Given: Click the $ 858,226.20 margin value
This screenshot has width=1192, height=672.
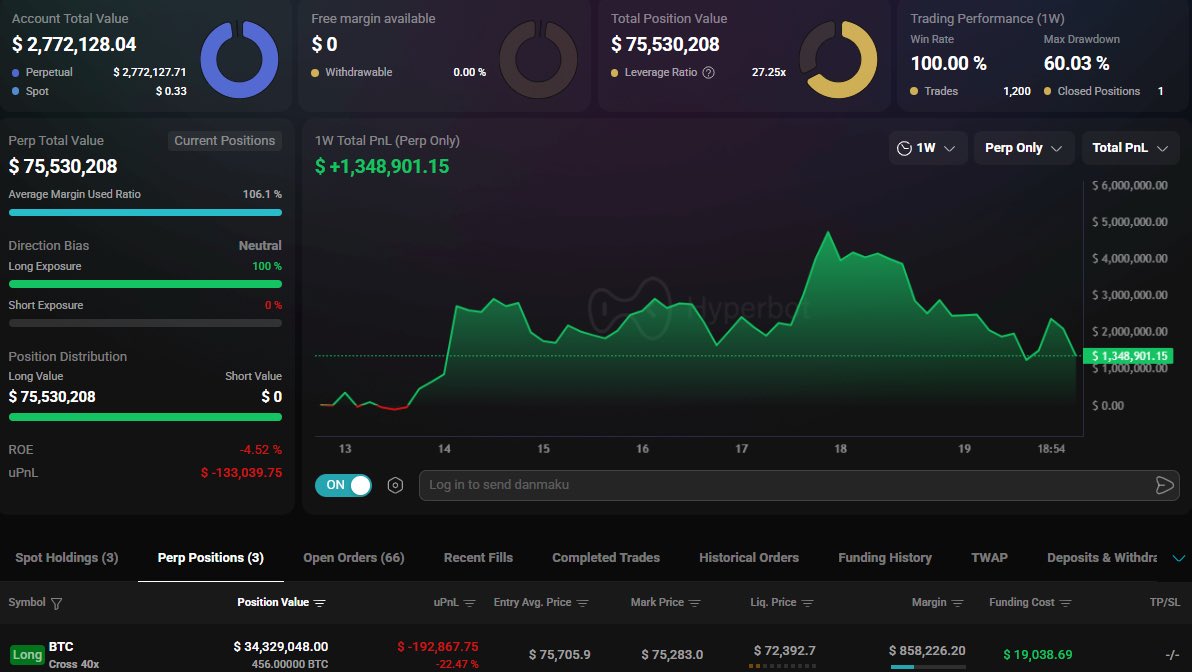Looking at the screenshot, I should click(x=927, y=651).
